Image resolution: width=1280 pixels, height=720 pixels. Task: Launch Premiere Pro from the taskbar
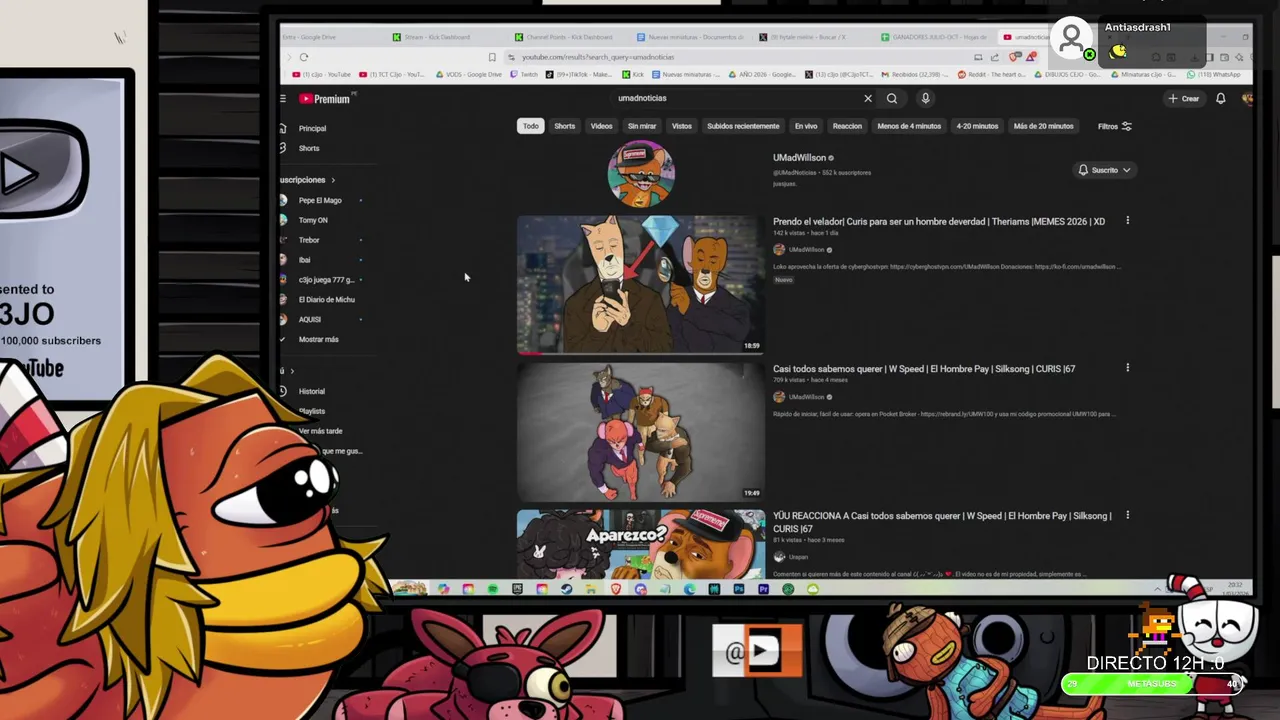coord(763,589)
